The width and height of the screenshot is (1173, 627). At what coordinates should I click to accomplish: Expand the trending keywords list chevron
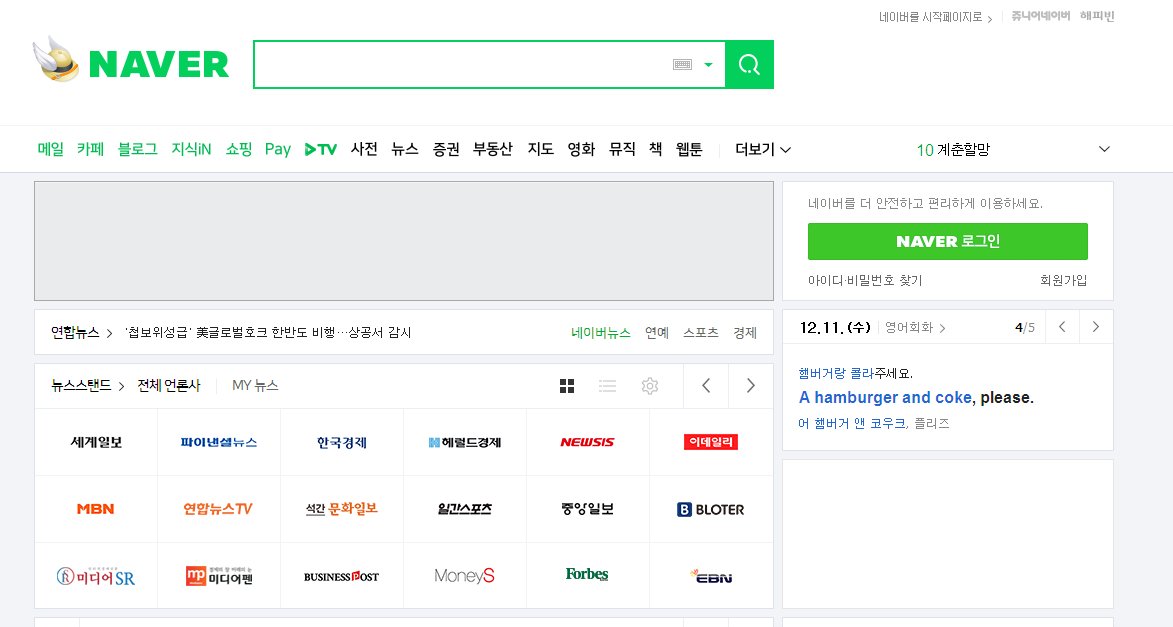[1104, 150]
